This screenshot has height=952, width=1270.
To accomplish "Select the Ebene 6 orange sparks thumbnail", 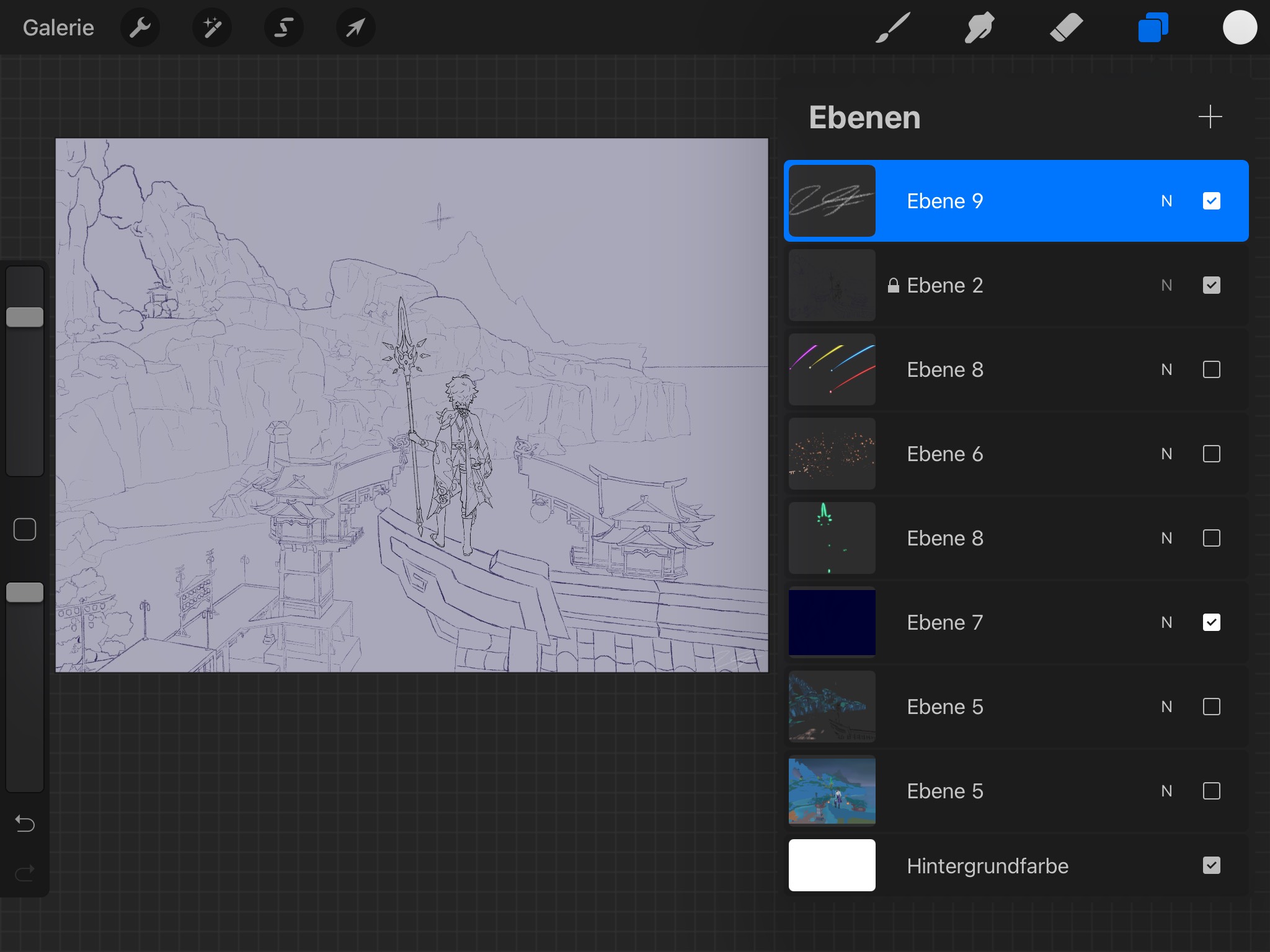I will pyautogui.click(x=832, y=454).
